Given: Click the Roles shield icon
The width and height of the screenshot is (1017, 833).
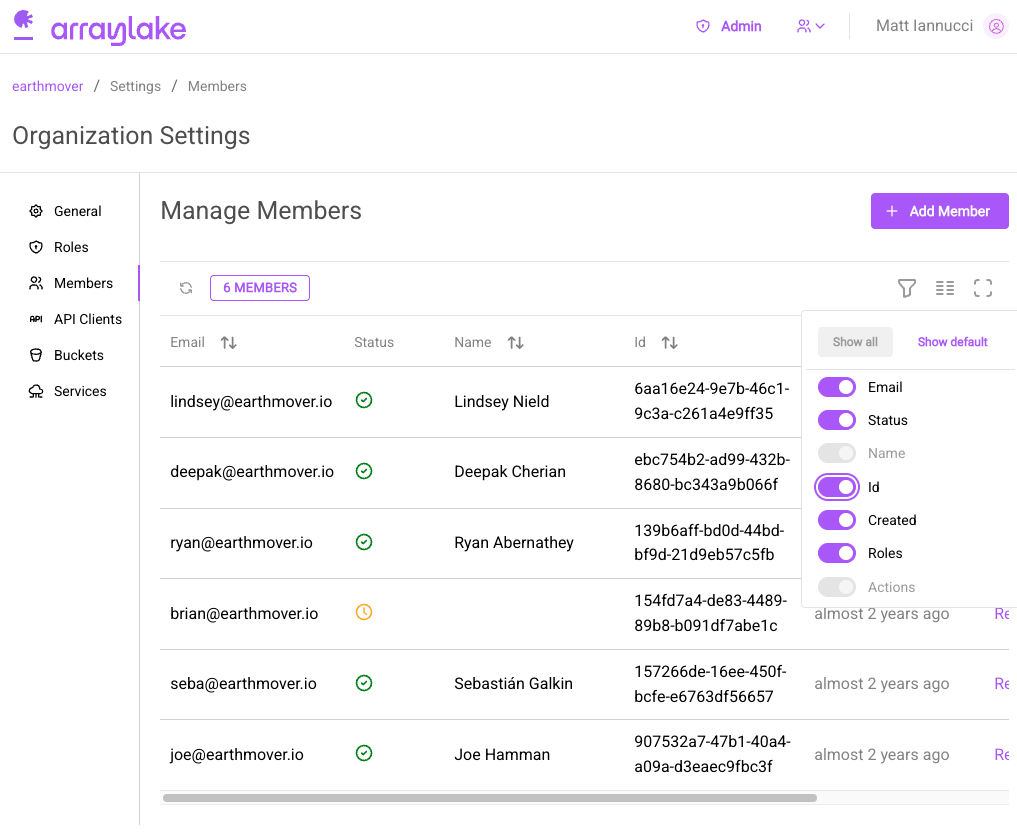Looking at the screenshot, I should [36, 247].
